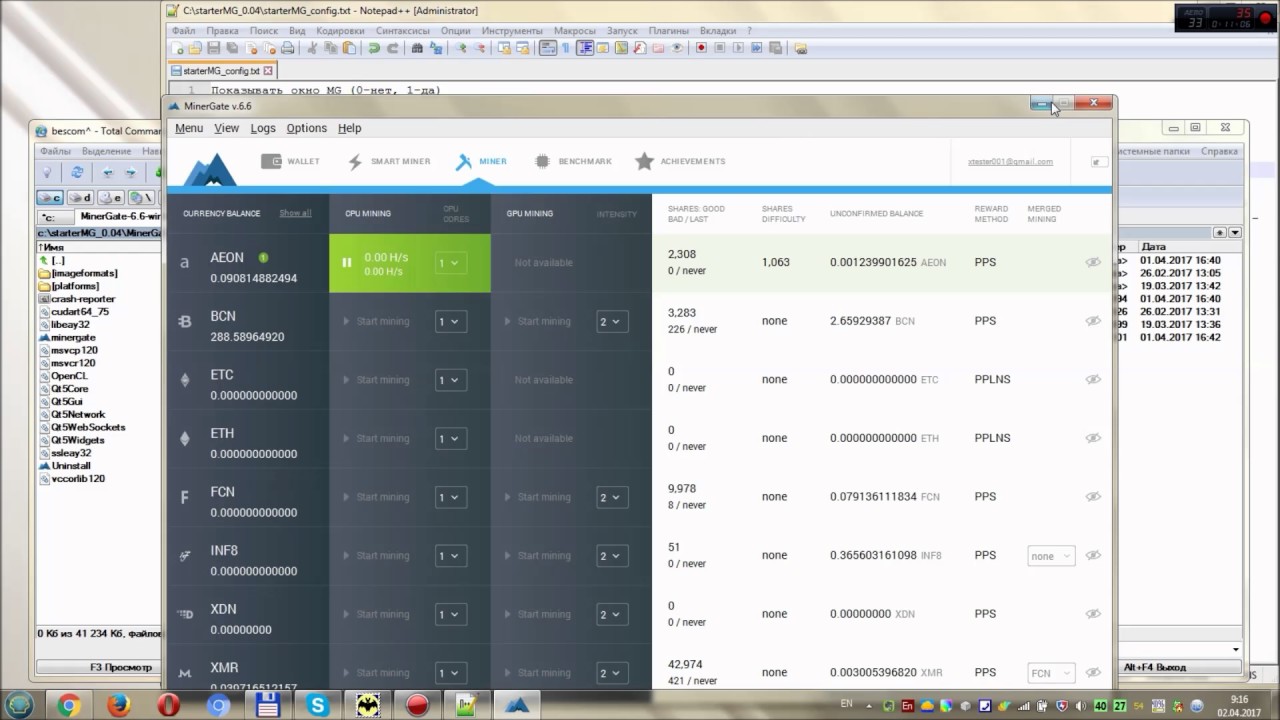Open FCN GPU intensity dropdown
The image size is (1280, 720).
click(x=612, y=497)
